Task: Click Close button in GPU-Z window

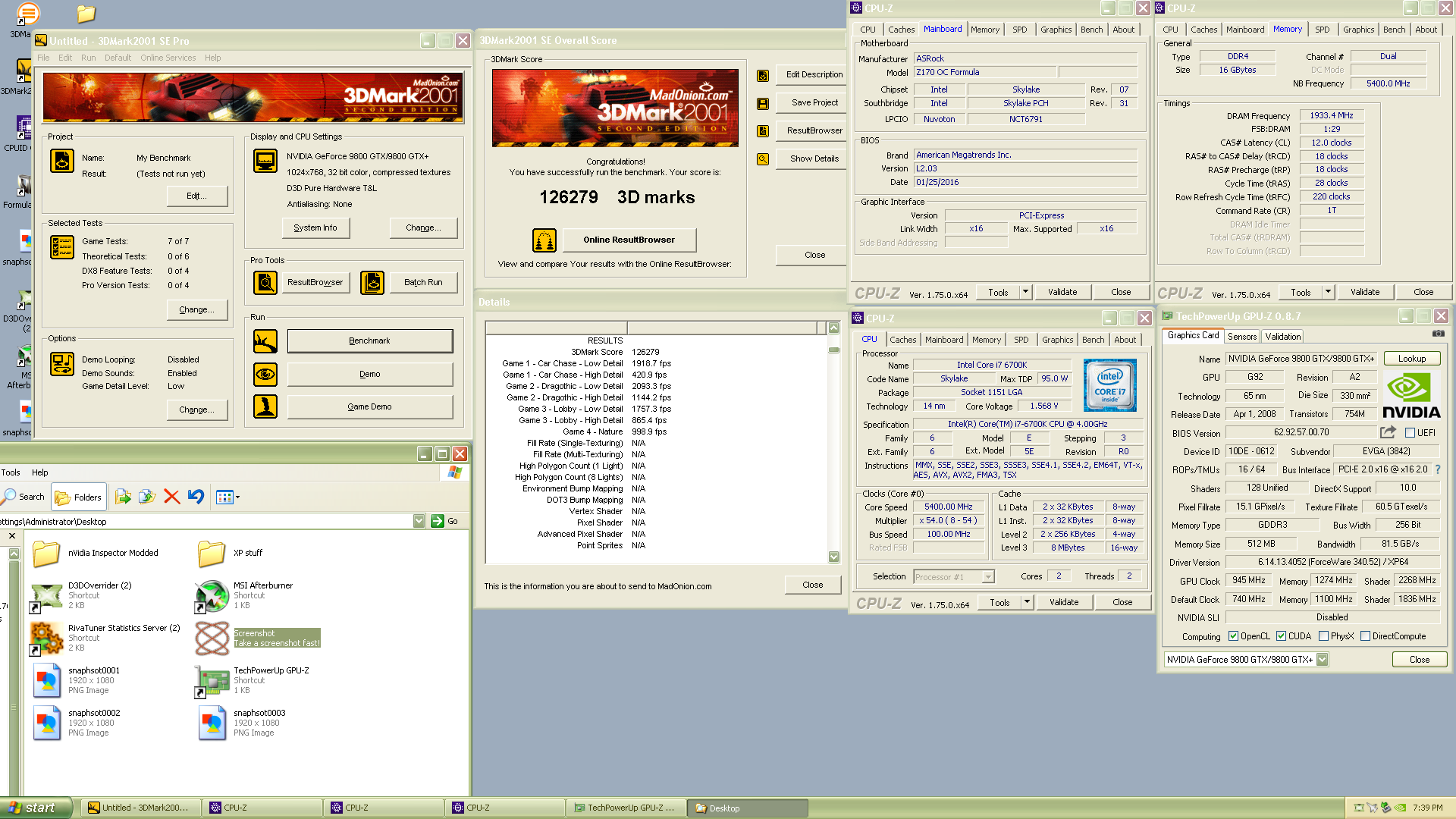Action: 1420,660
